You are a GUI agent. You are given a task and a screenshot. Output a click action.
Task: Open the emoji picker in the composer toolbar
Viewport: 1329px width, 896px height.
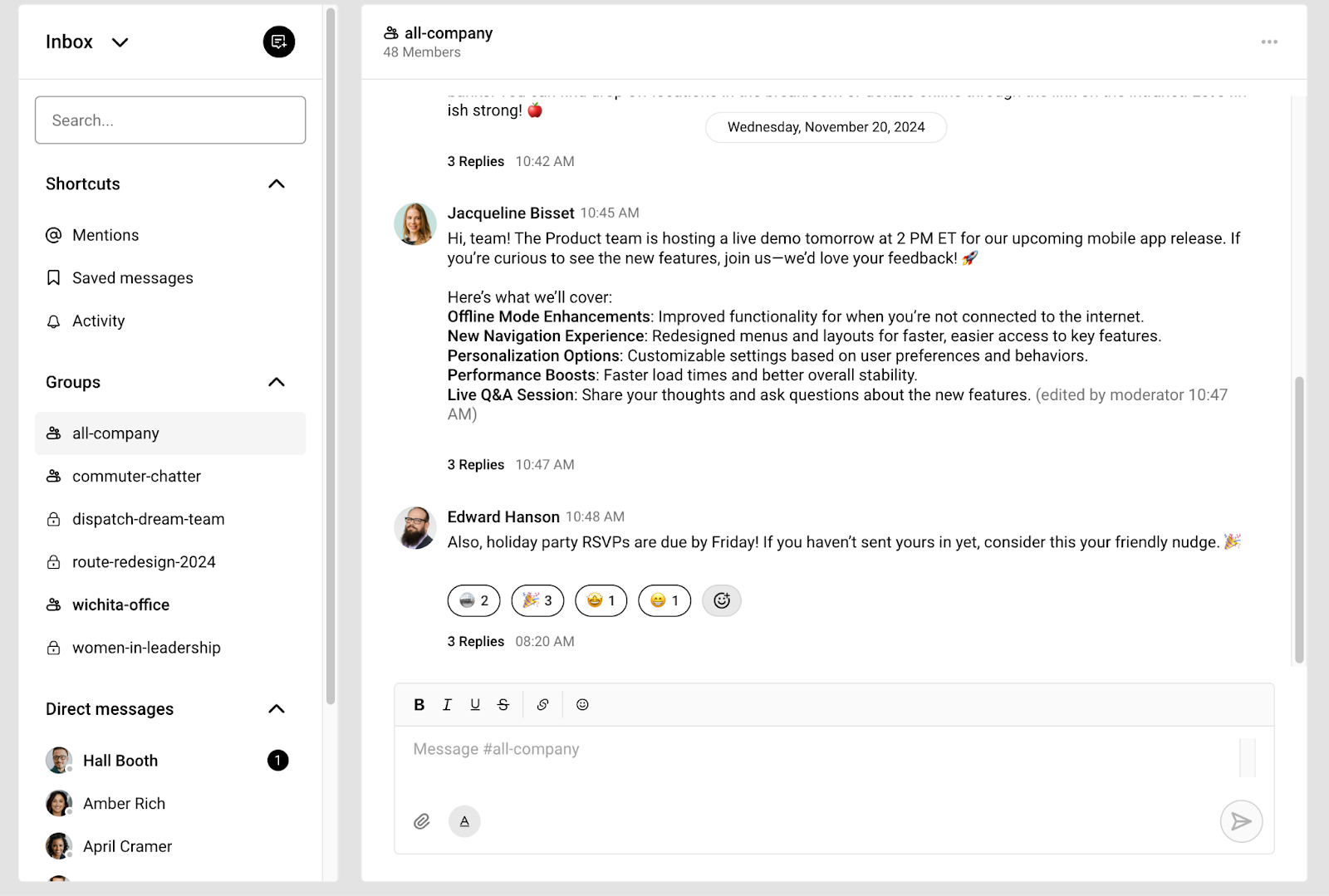point(582,704)
